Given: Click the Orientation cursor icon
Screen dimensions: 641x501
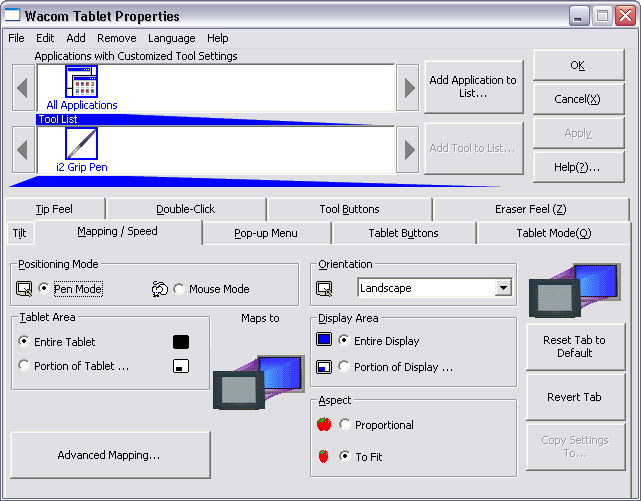Looking at the screenshot, I should pos(324,289).
